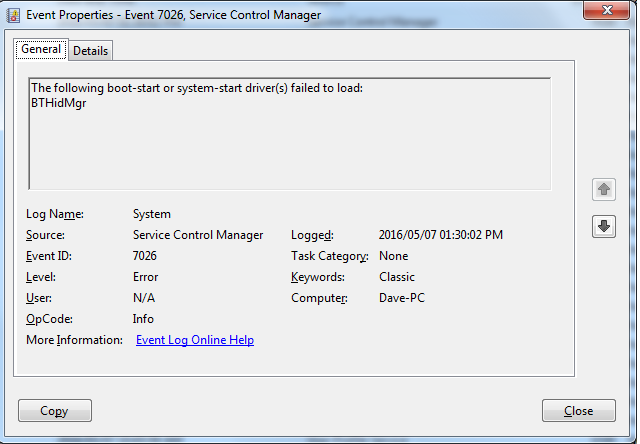Click the OpCode value Info

pos(143,319)
